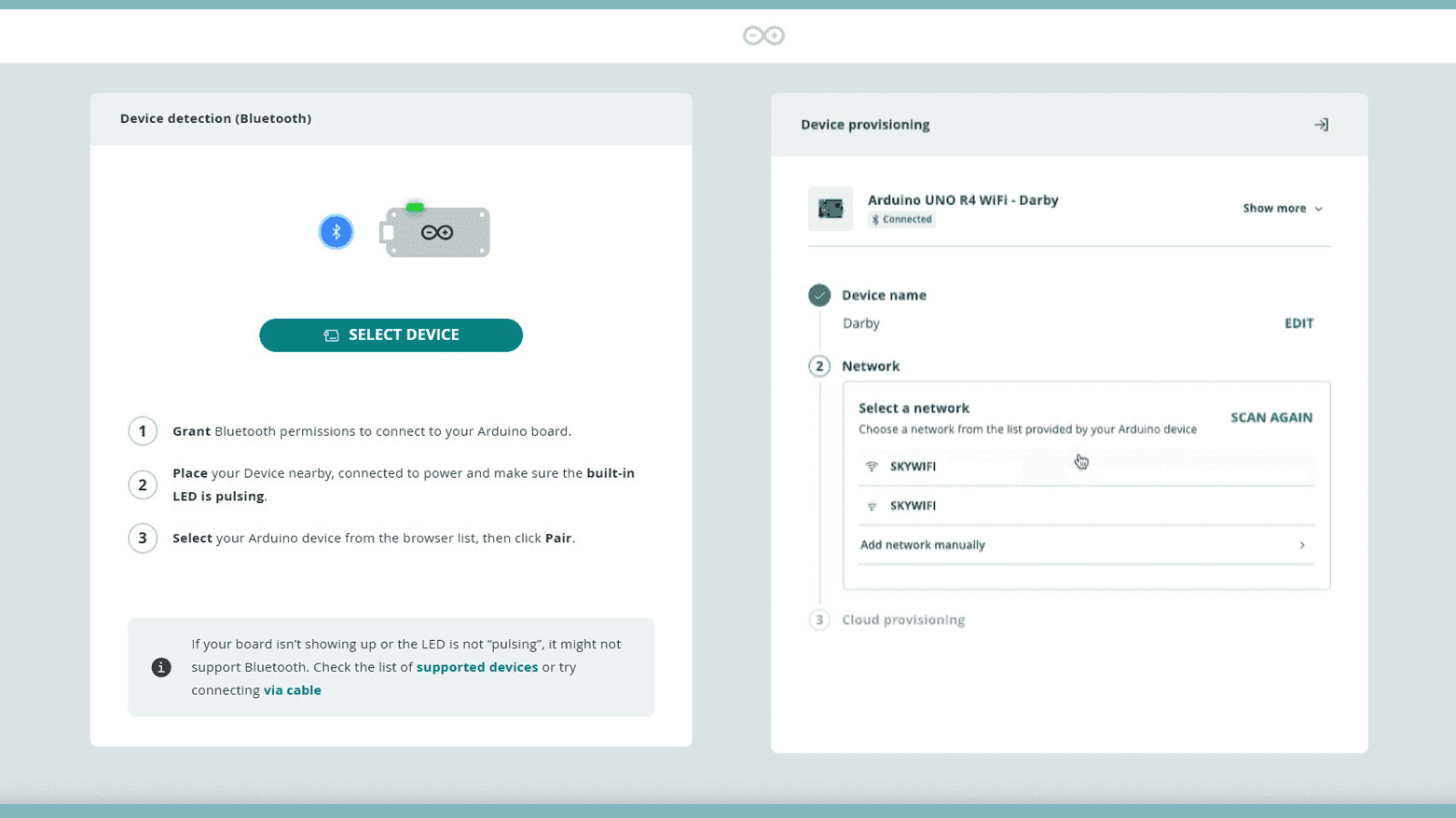Image resolution: width=1456 pixels, height=818 pixels.
Task: Click the blue Bluetooth icon
Action: [x=337, y=232]
